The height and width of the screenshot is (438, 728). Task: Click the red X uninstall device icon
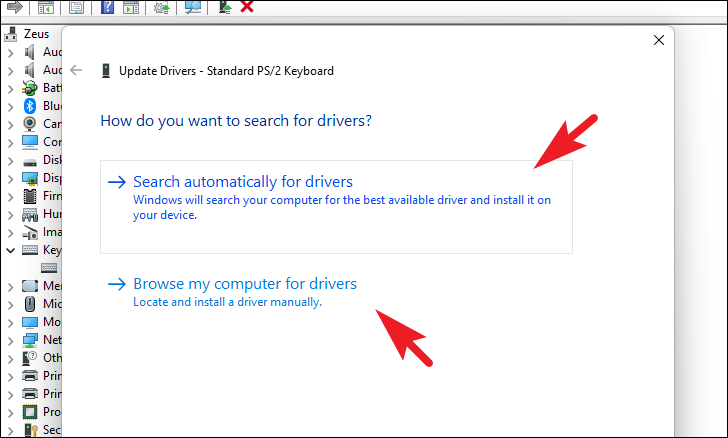[x=247, y=7]
